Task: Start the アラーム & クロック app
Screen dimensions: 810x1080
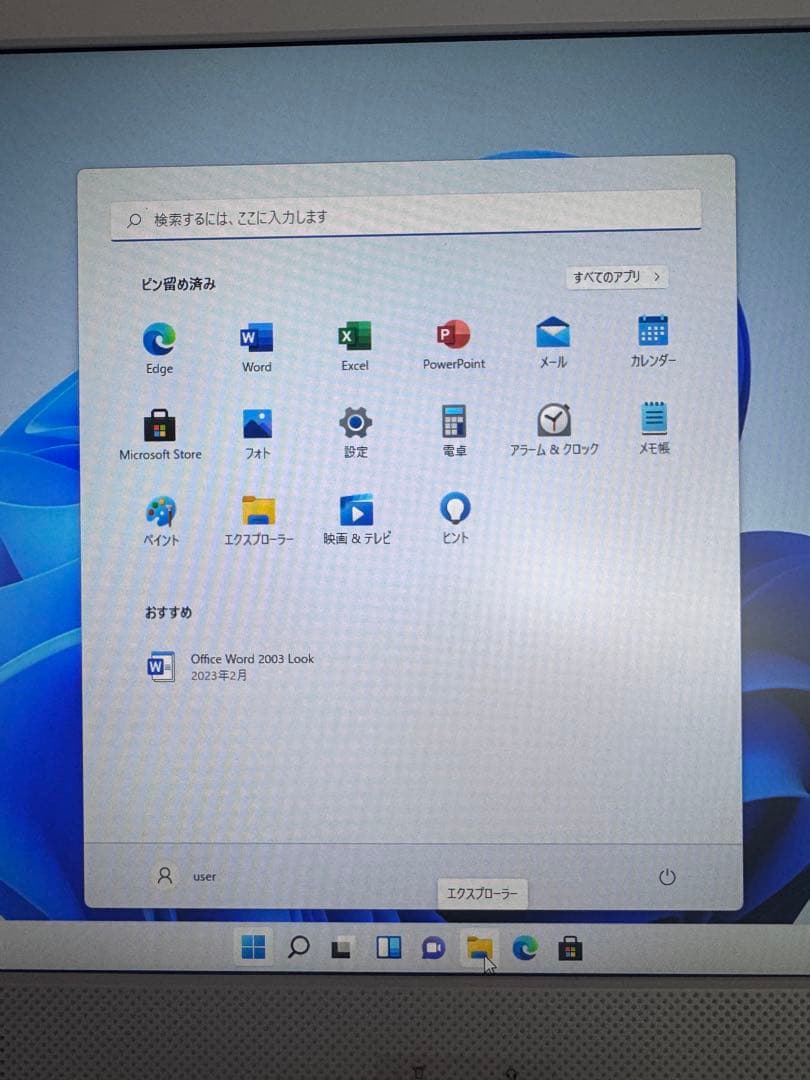Action: tap(552, 425)
